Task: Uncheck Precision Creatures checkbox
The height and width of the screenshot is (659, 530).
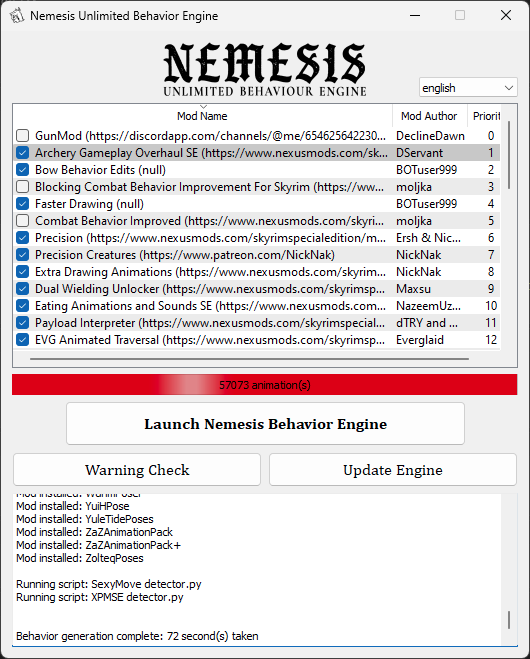Action: coord(22,255)
